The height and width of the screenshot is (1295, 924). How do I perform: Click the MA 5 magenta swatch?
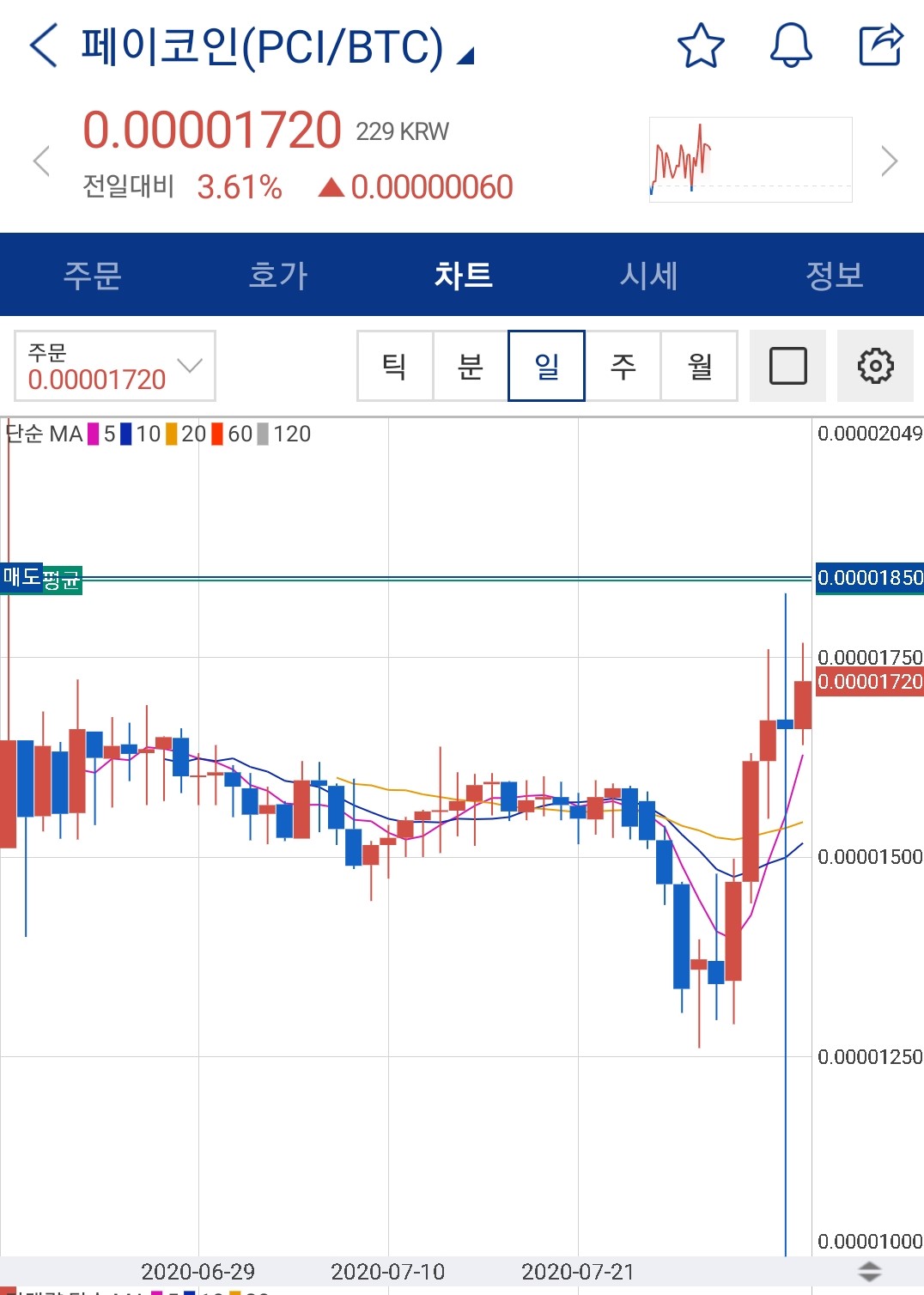pyautogui.click(x=94, y=435)
